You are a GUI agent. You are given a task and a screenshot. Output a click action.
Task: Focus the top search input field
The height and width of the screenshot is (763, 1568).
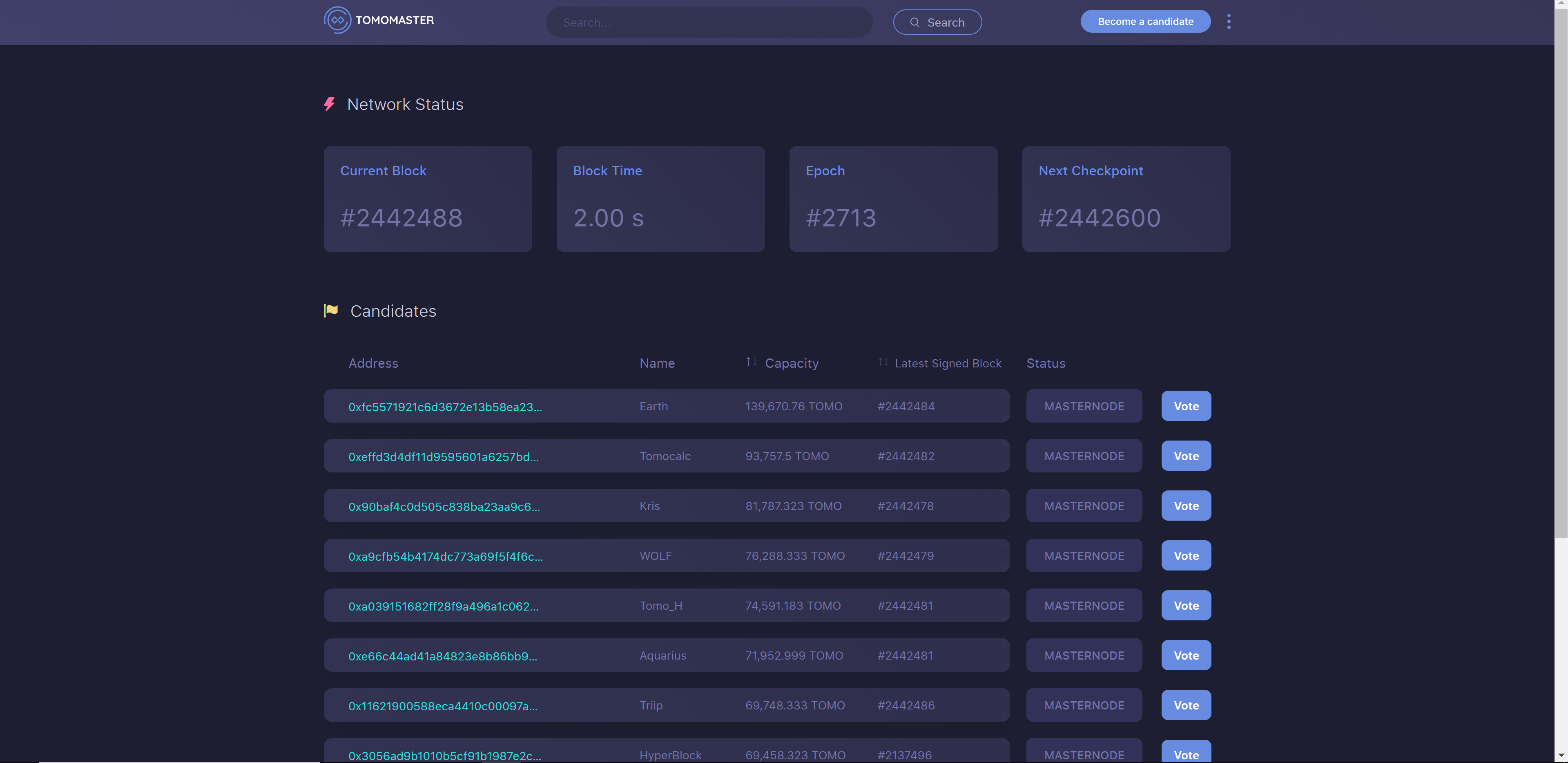[709, 22]
